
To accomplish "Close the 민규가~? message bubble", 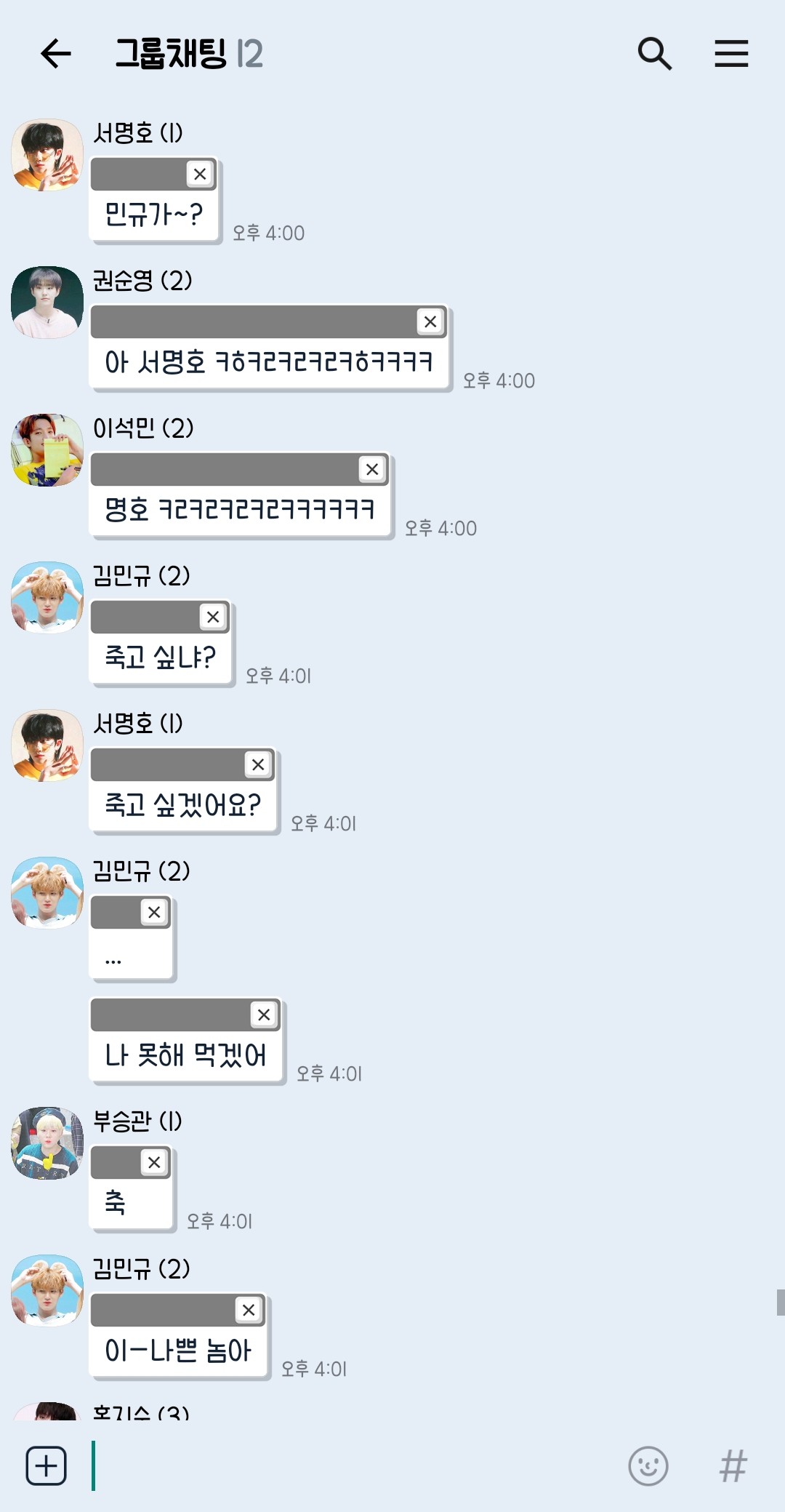I will tap(200, 174).
